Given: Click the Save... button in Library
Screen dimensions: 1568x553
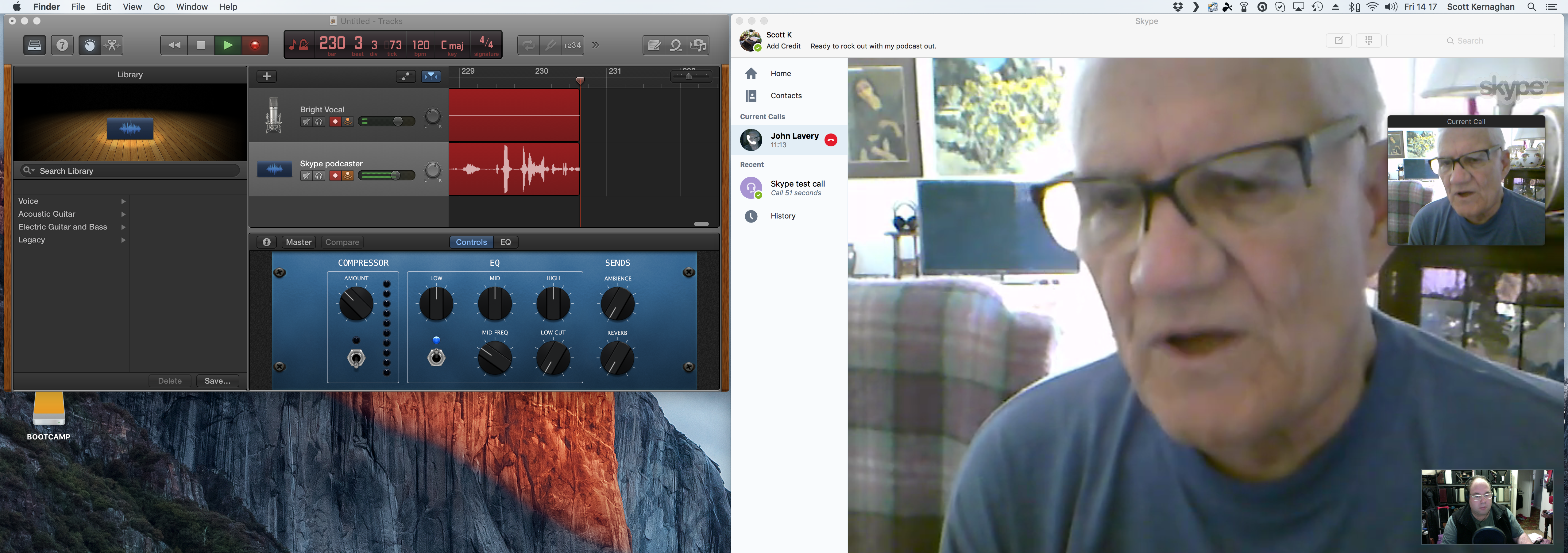Looking at the screenshot, I should click(x=217, y=381).
